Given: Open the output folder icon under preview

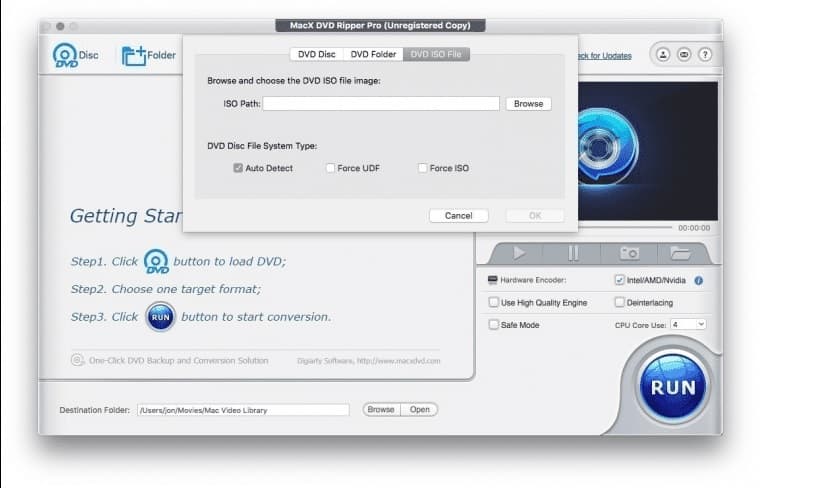Looking at the screenshot, I should click(680, 253).
